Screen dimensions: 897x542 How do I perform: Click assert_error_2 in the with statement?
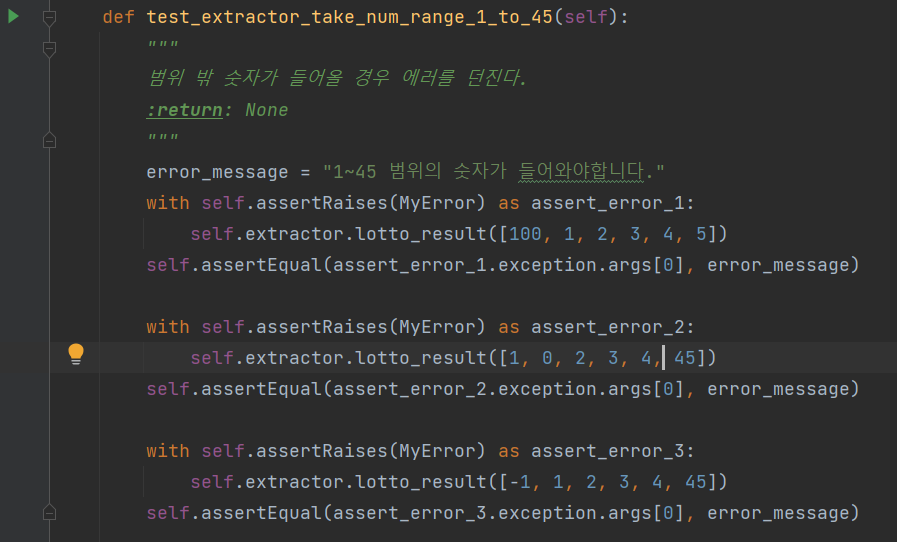pos(608,327)
